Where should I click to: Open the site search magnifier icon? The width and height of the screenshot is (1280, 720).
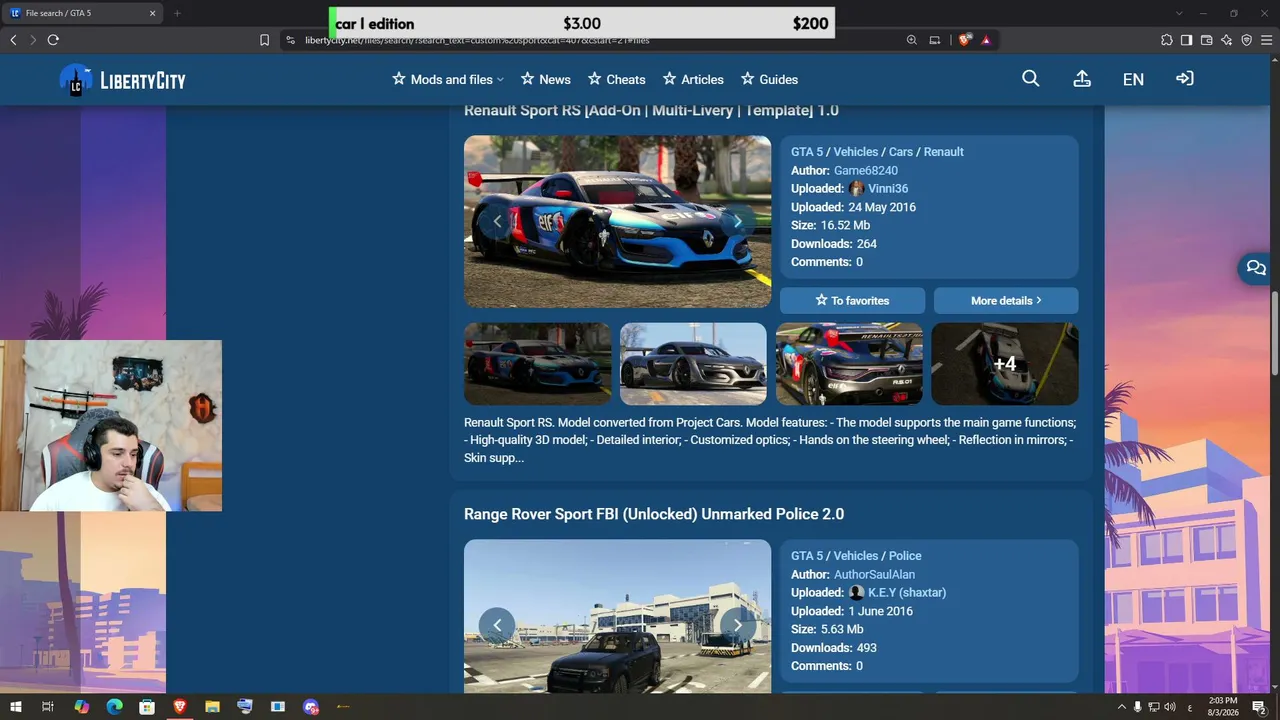point(1031,79)
